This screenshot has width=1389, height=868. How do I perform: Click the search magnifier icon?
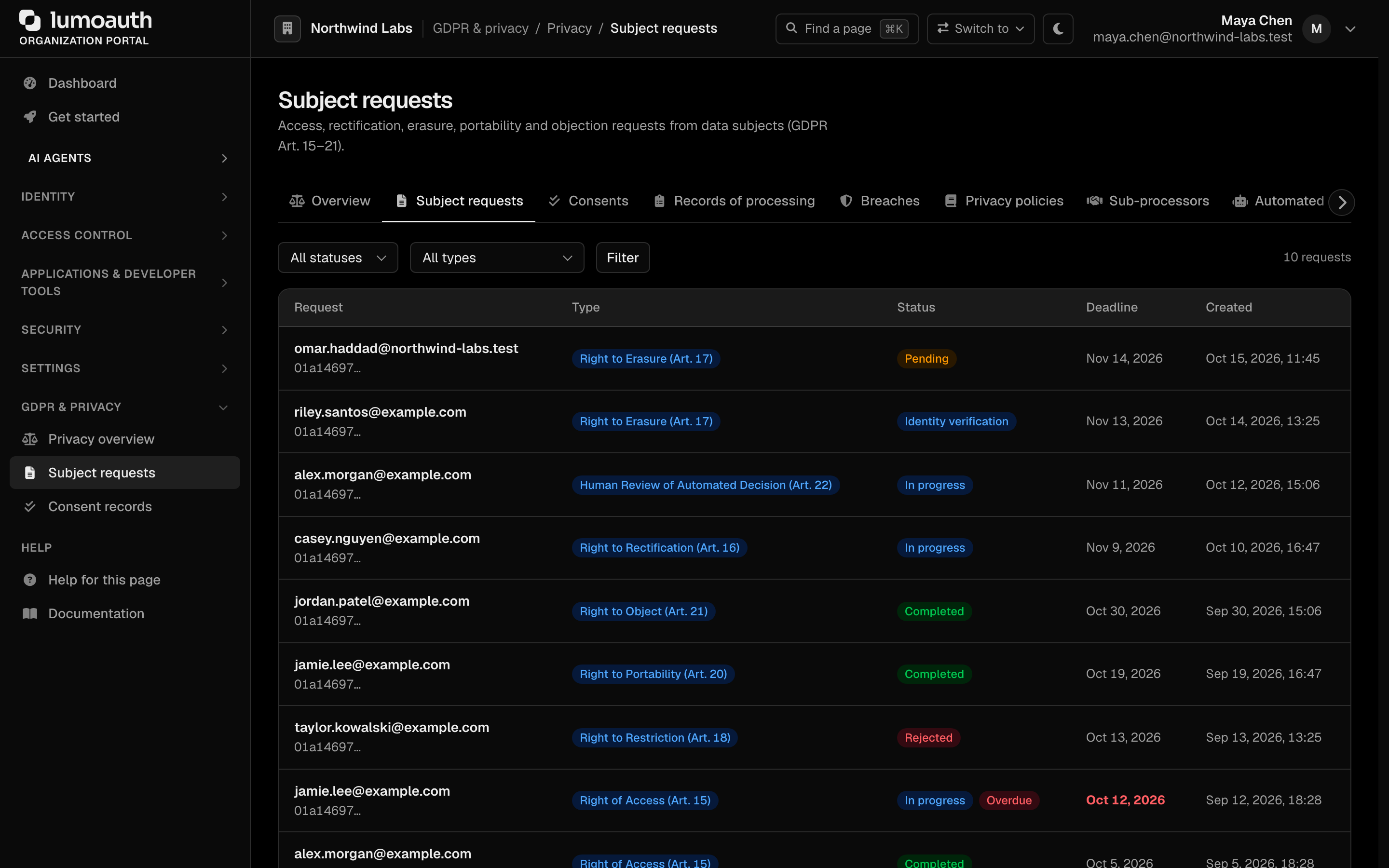click(791, 28)
